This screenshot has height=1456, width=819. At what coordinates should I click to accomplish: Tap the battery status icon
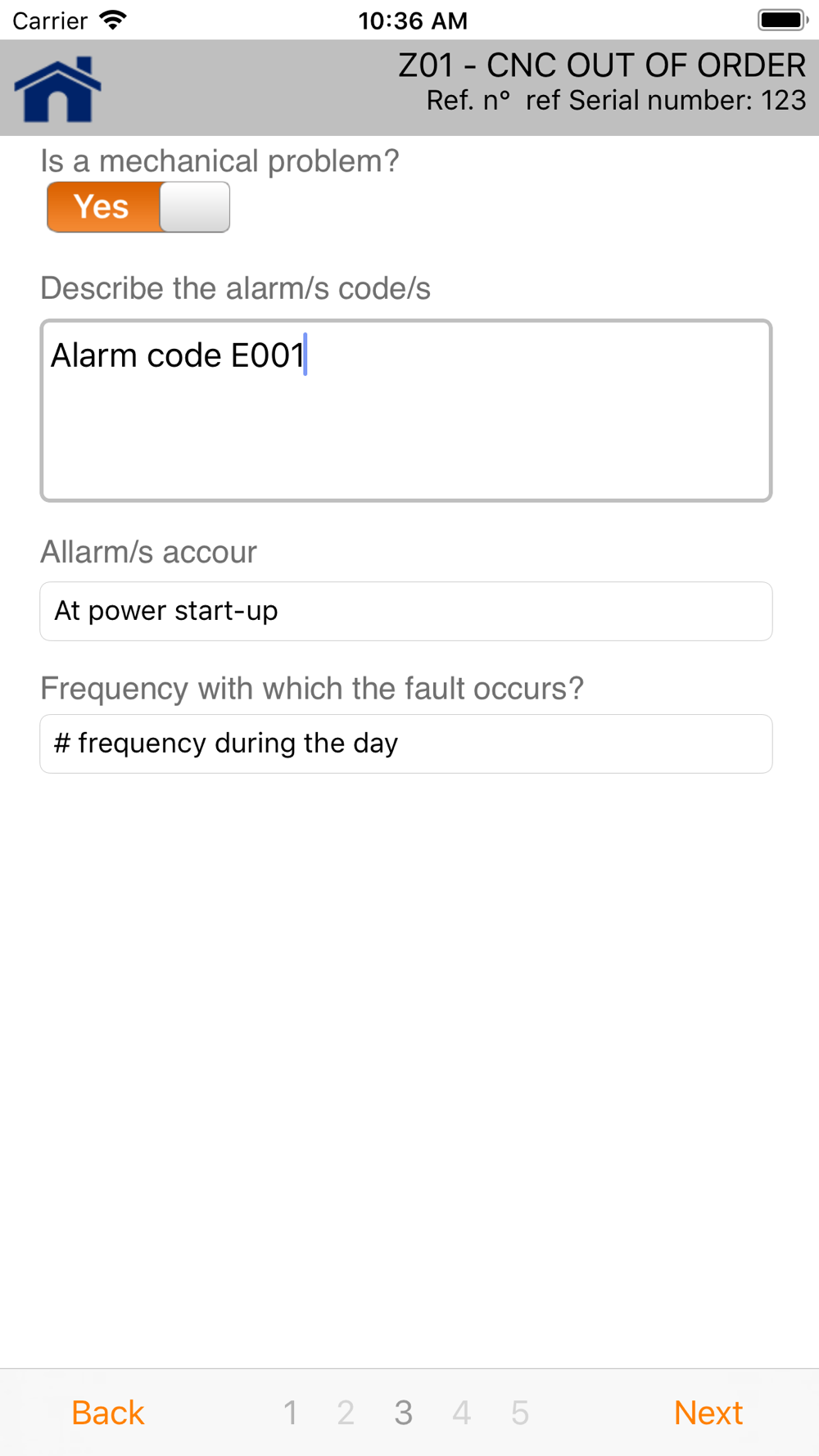pos(783,20)
